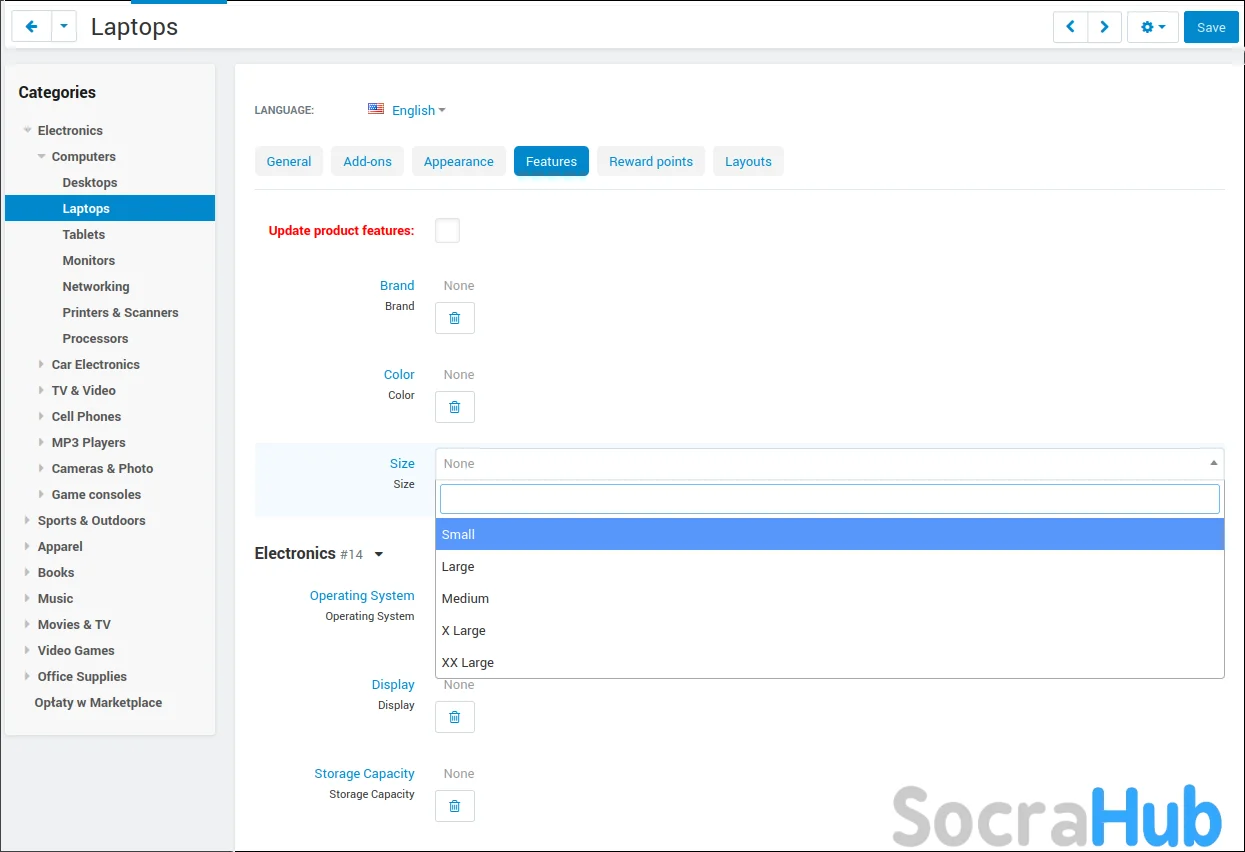
Task: Click the US flag language icon
Action: tap(376, 109)
